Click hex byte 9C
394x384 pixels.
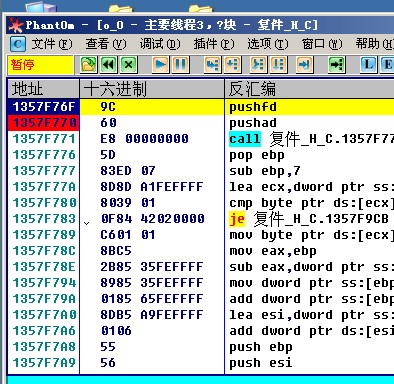(x=108, y=107)
